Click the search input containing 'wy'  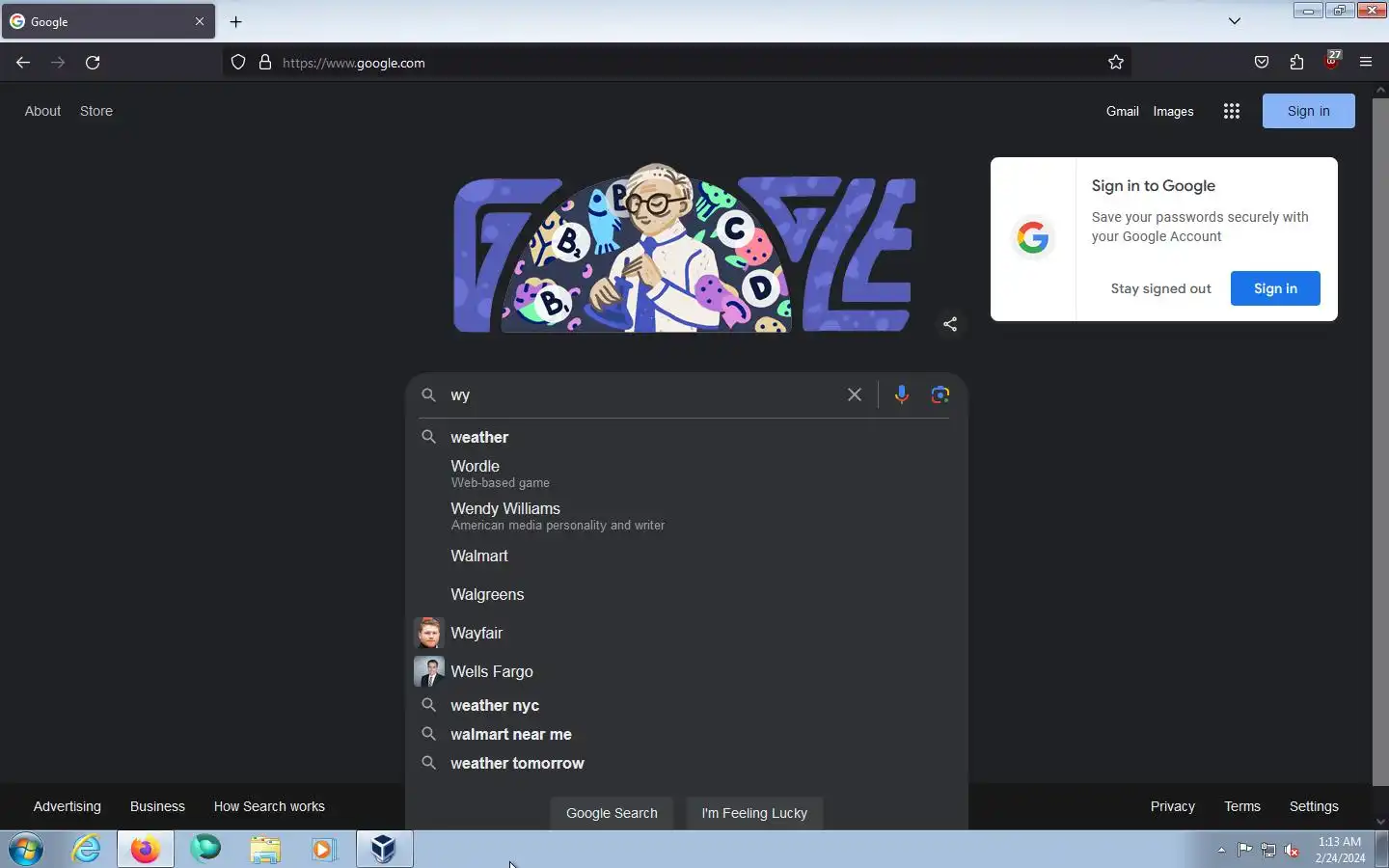coord(641,394)
